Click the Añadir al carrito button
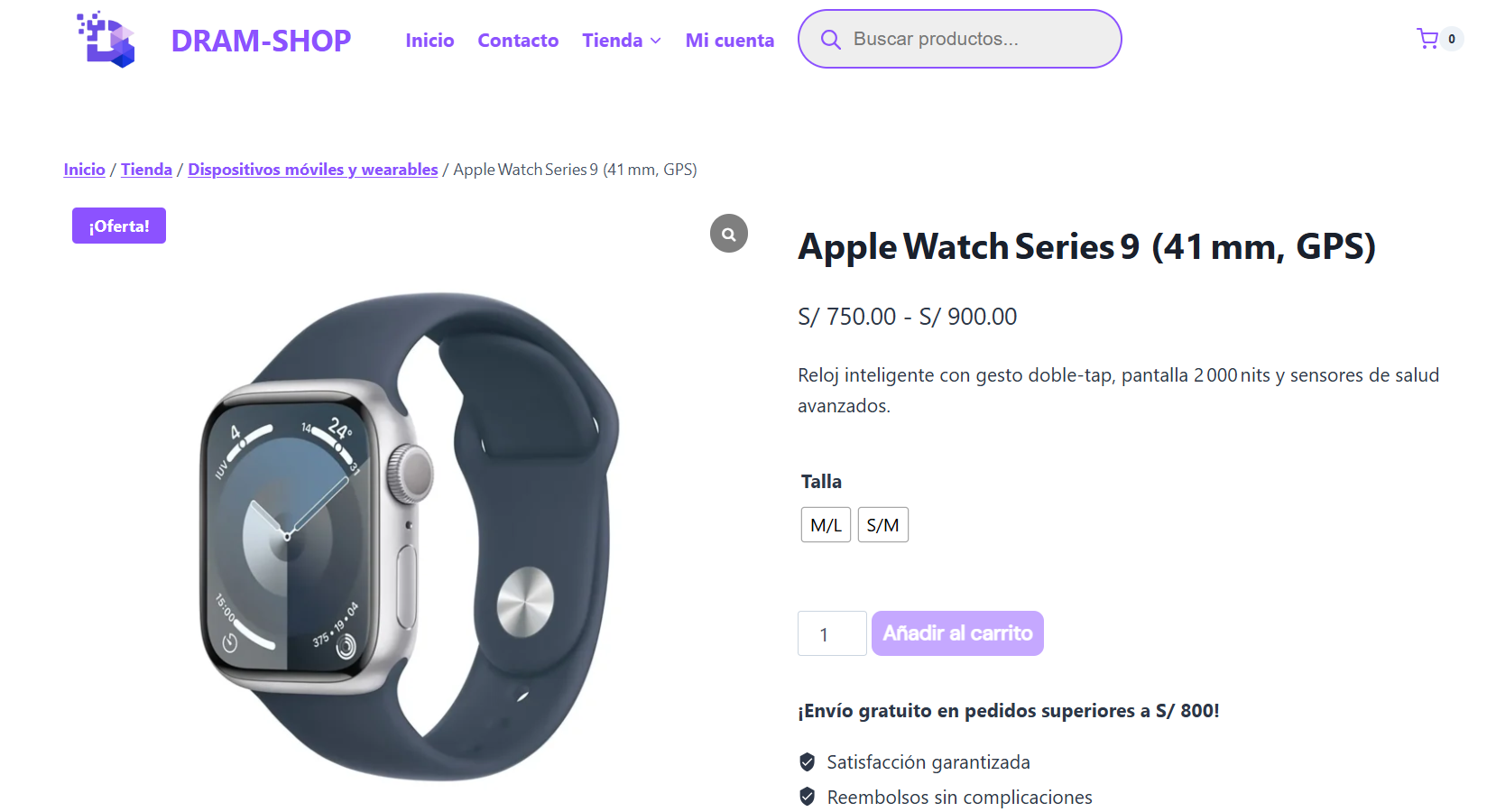 (x=957, y=633)
